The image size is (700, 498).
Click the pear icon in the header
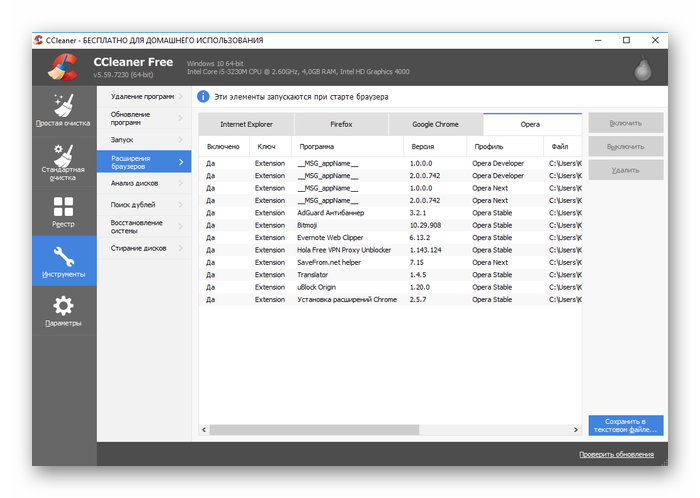(x=643, y=69)
